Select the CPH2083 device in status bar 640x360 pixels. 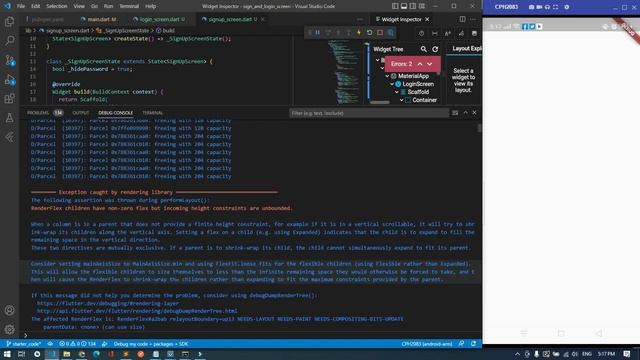(427, 344)
